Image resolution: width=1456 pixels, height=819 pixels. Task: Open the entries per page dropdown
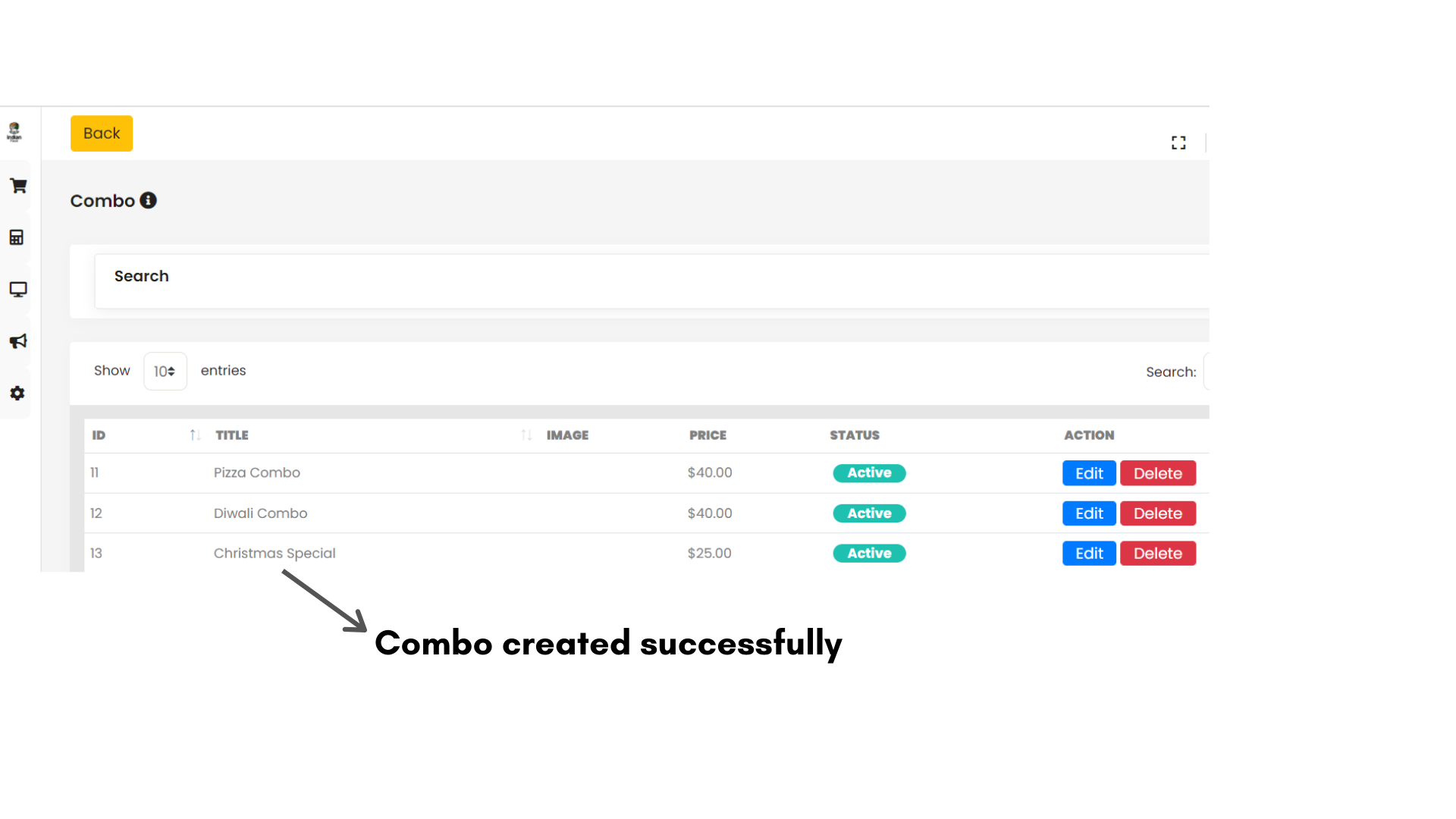click(165, 372)
